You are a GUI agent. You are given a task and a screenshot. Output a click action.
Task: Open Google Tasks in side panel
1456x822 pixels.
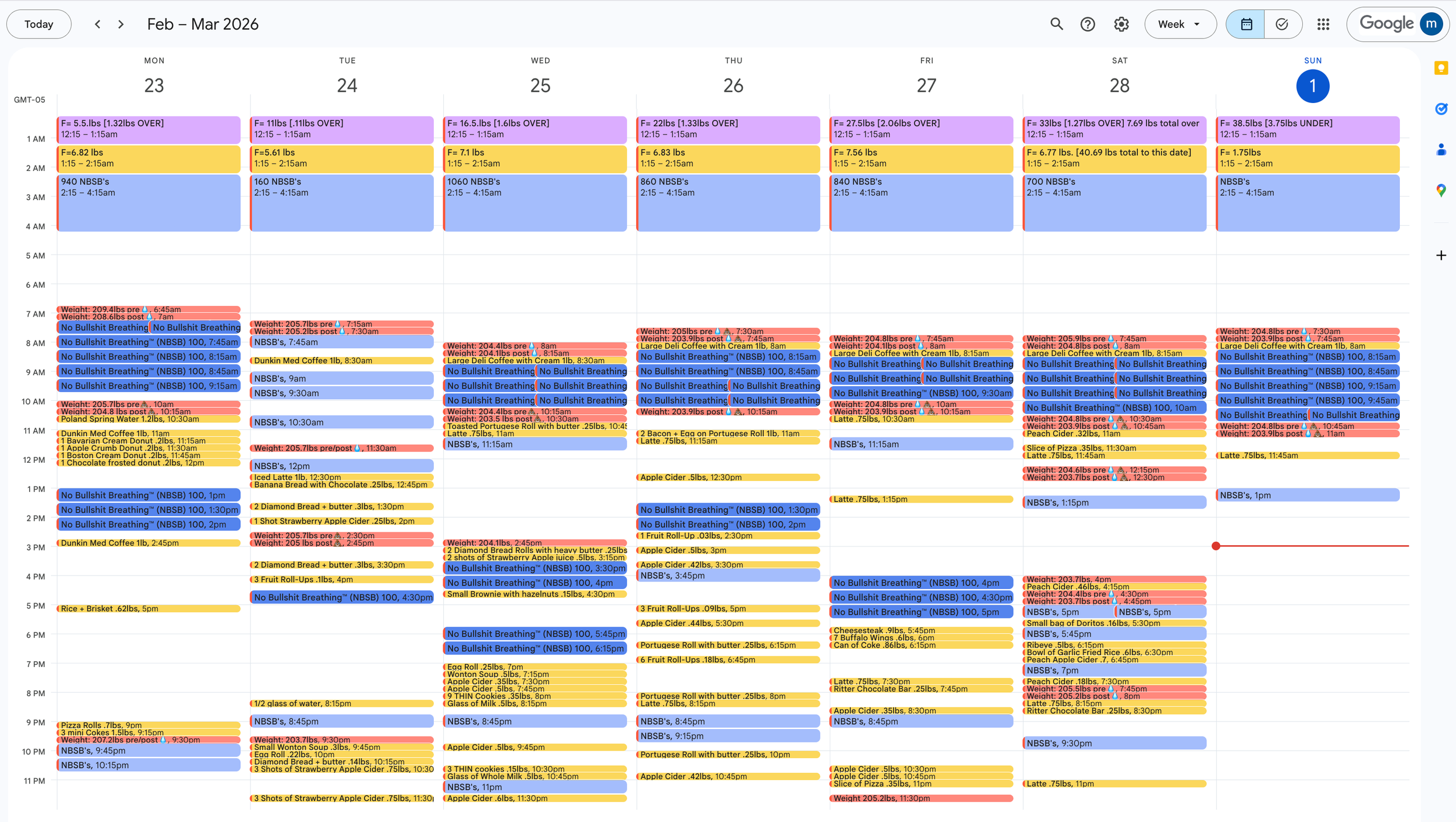click(x=1441, y=109)
